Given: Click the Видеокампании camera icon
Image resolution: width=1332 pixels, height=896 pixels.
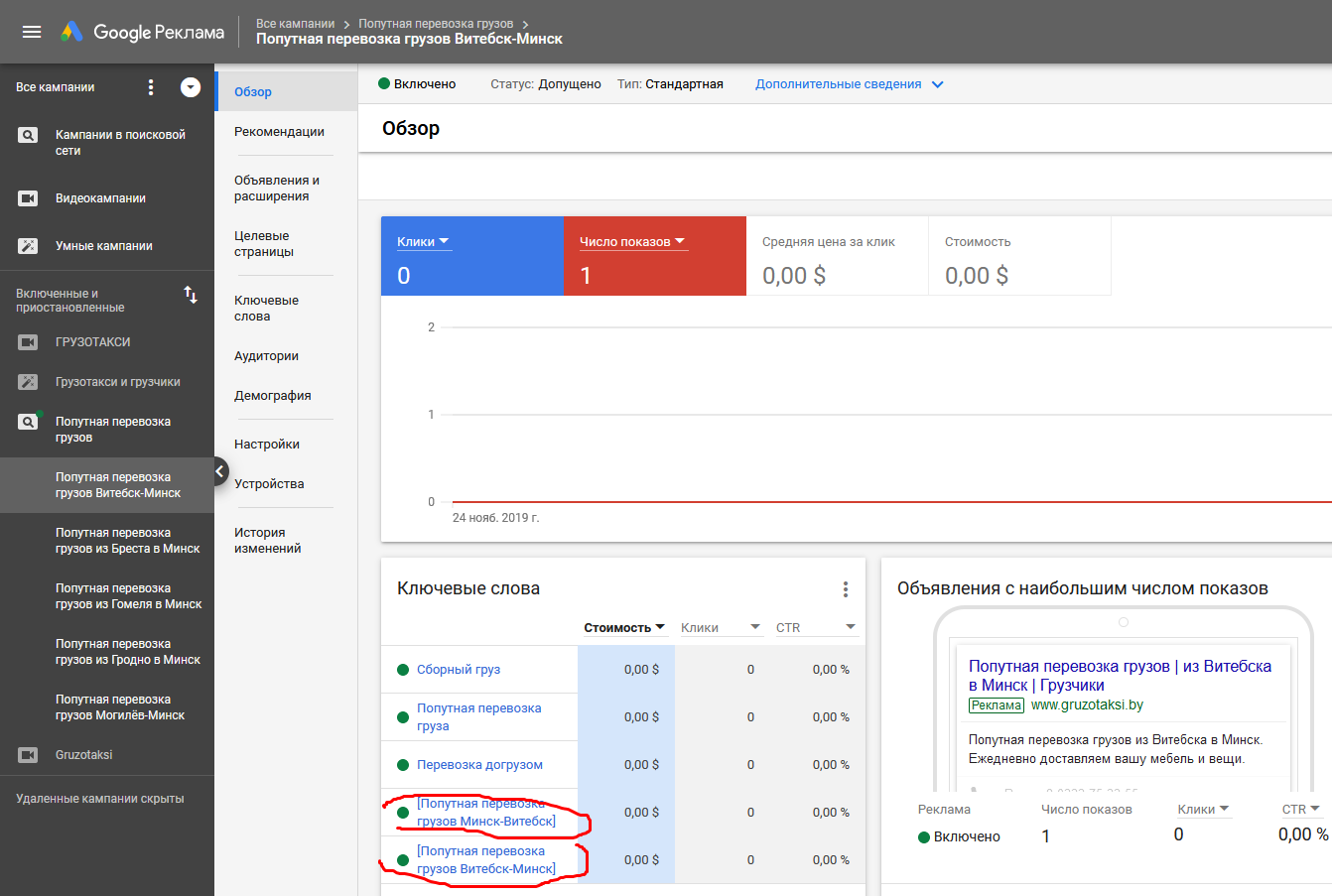Looking at the screenshot, I should 29,198.
